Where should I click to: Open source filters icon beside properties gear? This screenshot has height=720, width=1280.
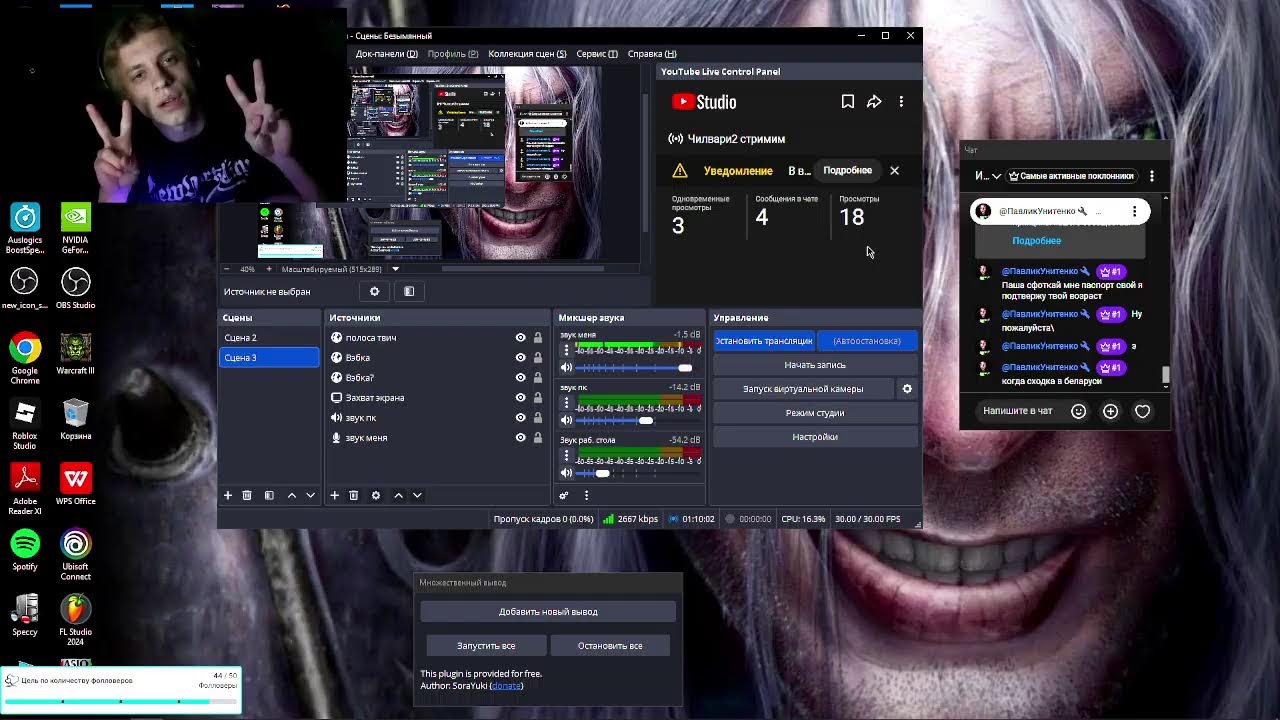click(x=409, y=291)
